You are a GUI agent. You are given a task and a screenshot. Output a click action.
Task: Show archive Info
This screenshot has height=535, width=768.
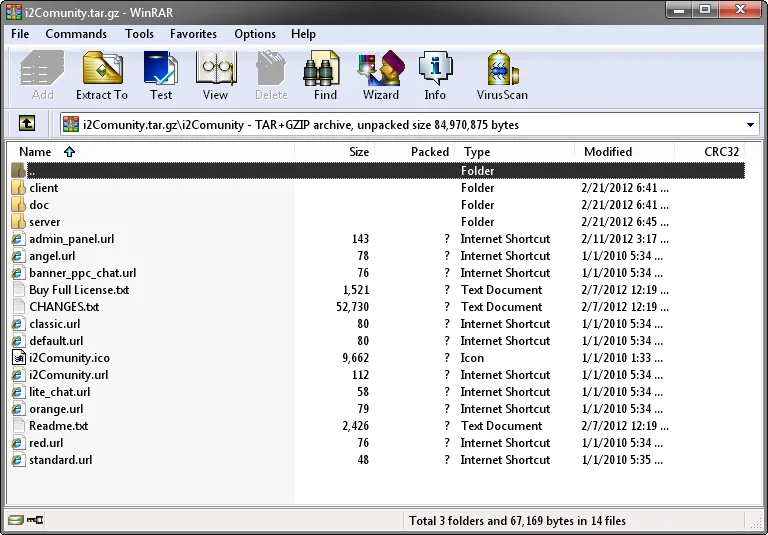435,76
